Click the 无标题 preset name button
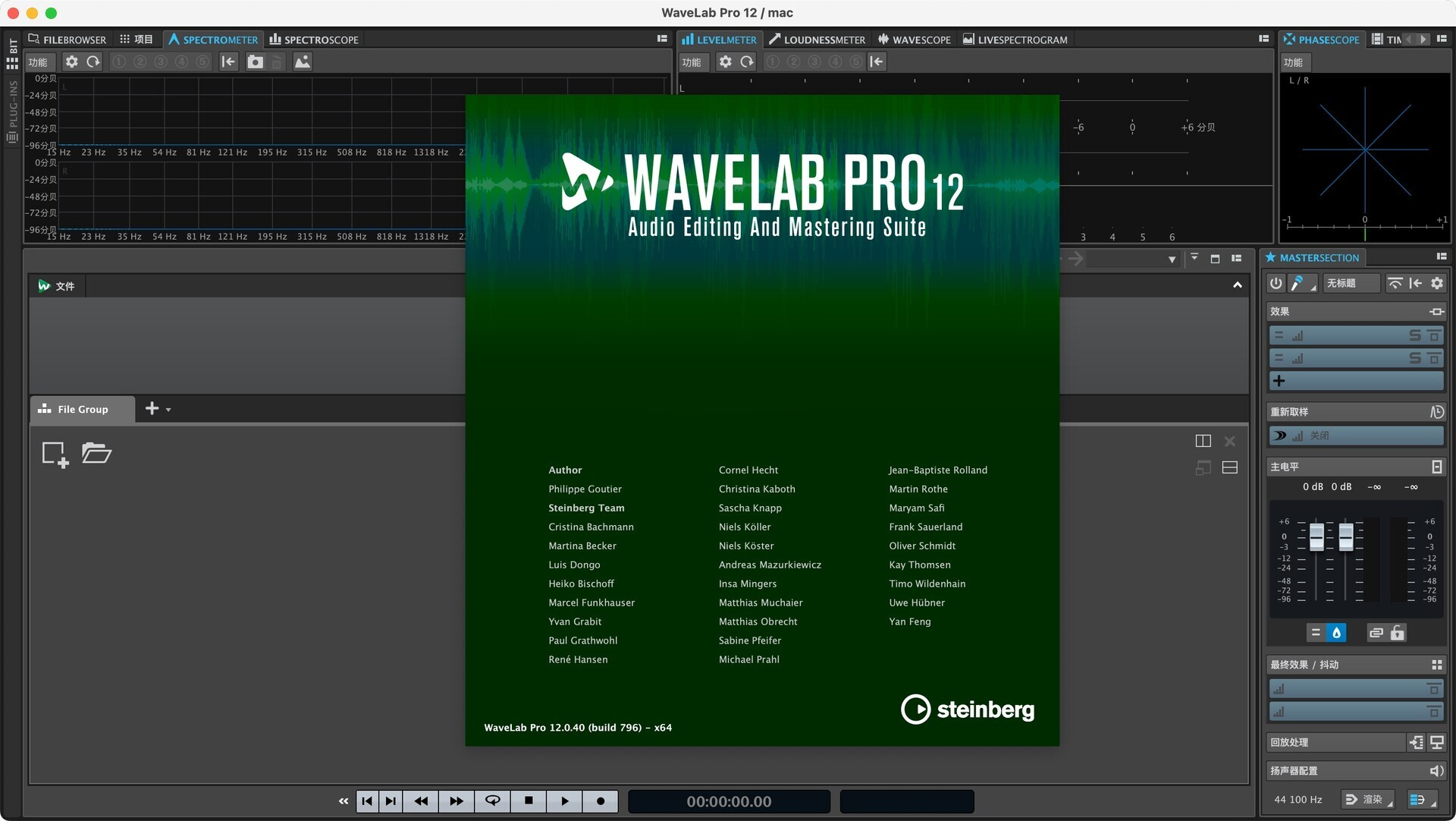This screenshot has width=1456, height=821. tap(1351, 283)
